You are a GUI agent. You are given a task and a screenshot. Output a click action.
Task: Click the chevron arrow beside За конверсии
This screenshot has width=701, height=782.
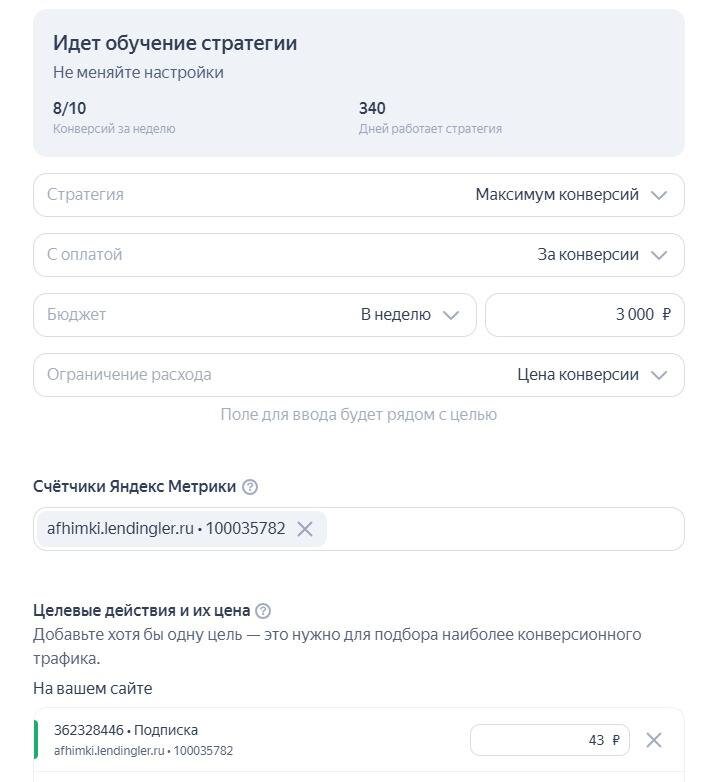[x=658, y=255]
